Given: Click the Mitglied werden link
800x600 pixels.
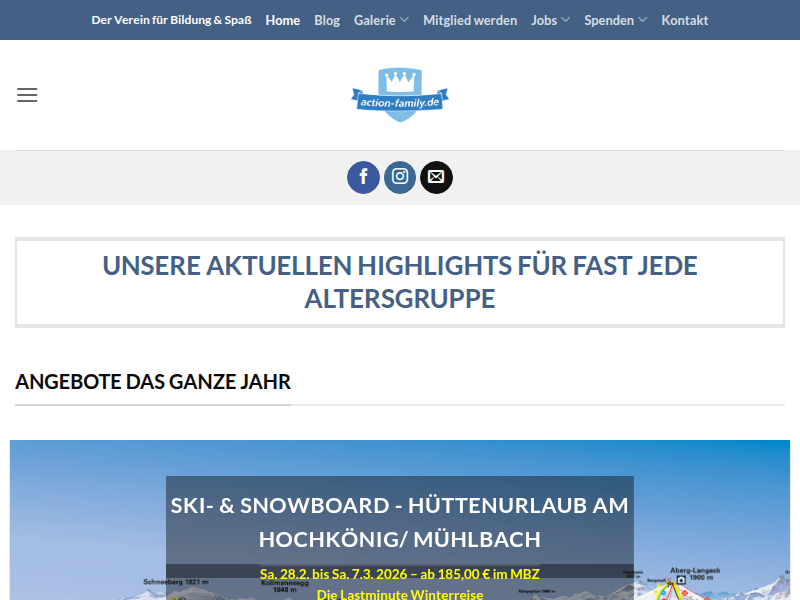Looking at the screenshot, I should (x=470, y=19).
